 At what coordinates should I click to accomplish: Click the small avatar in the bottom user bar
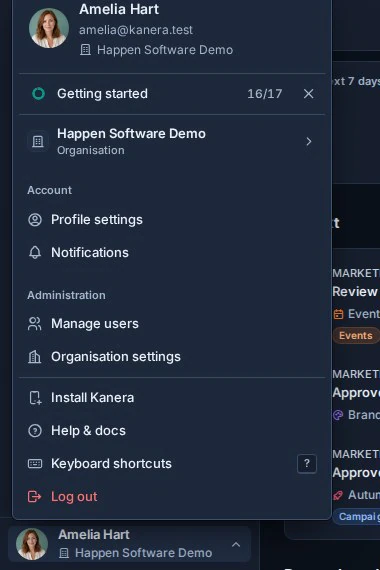tap(32, 544)
